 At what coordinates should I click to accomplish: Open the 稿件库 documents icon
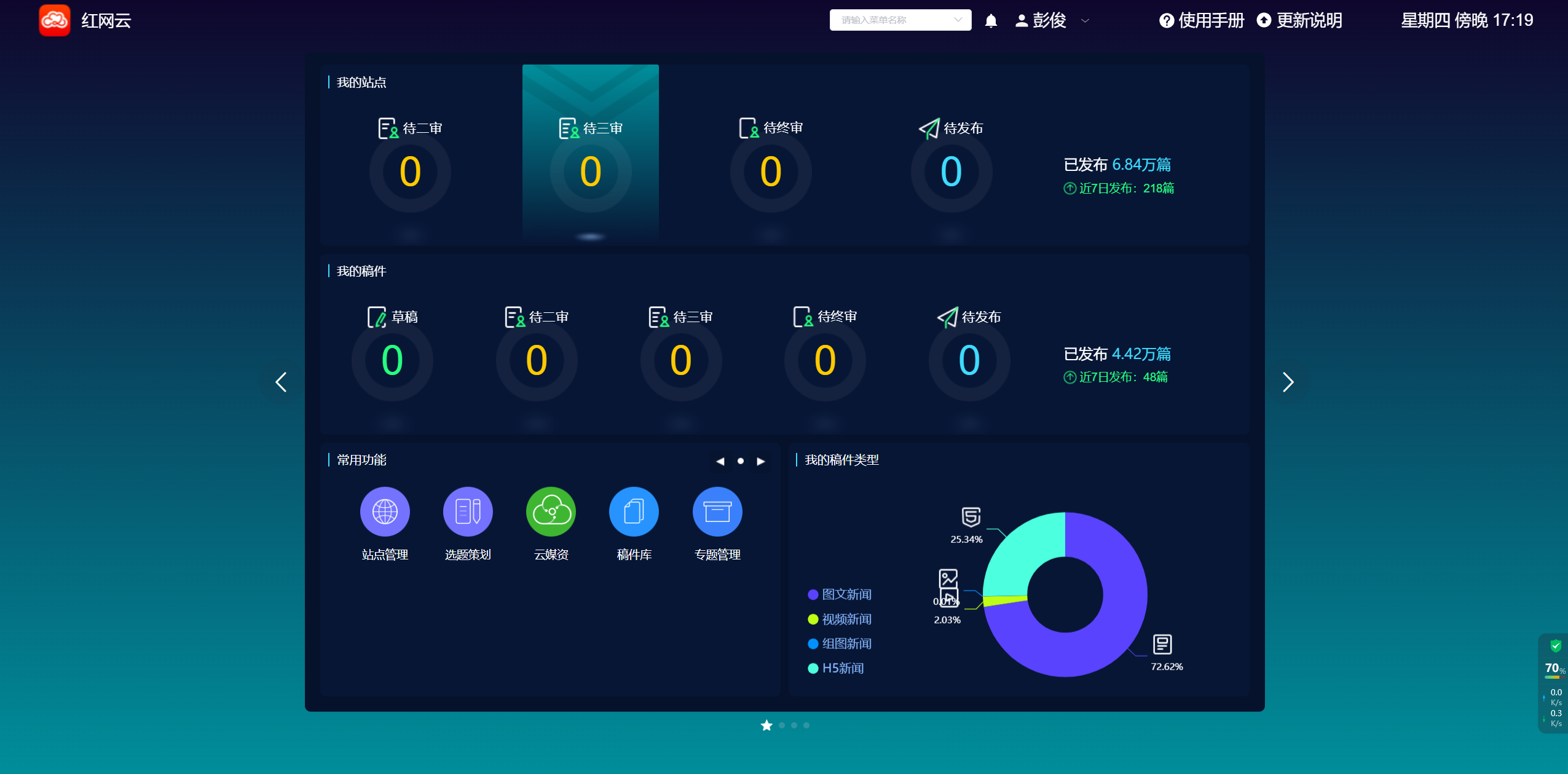[634, 511]
